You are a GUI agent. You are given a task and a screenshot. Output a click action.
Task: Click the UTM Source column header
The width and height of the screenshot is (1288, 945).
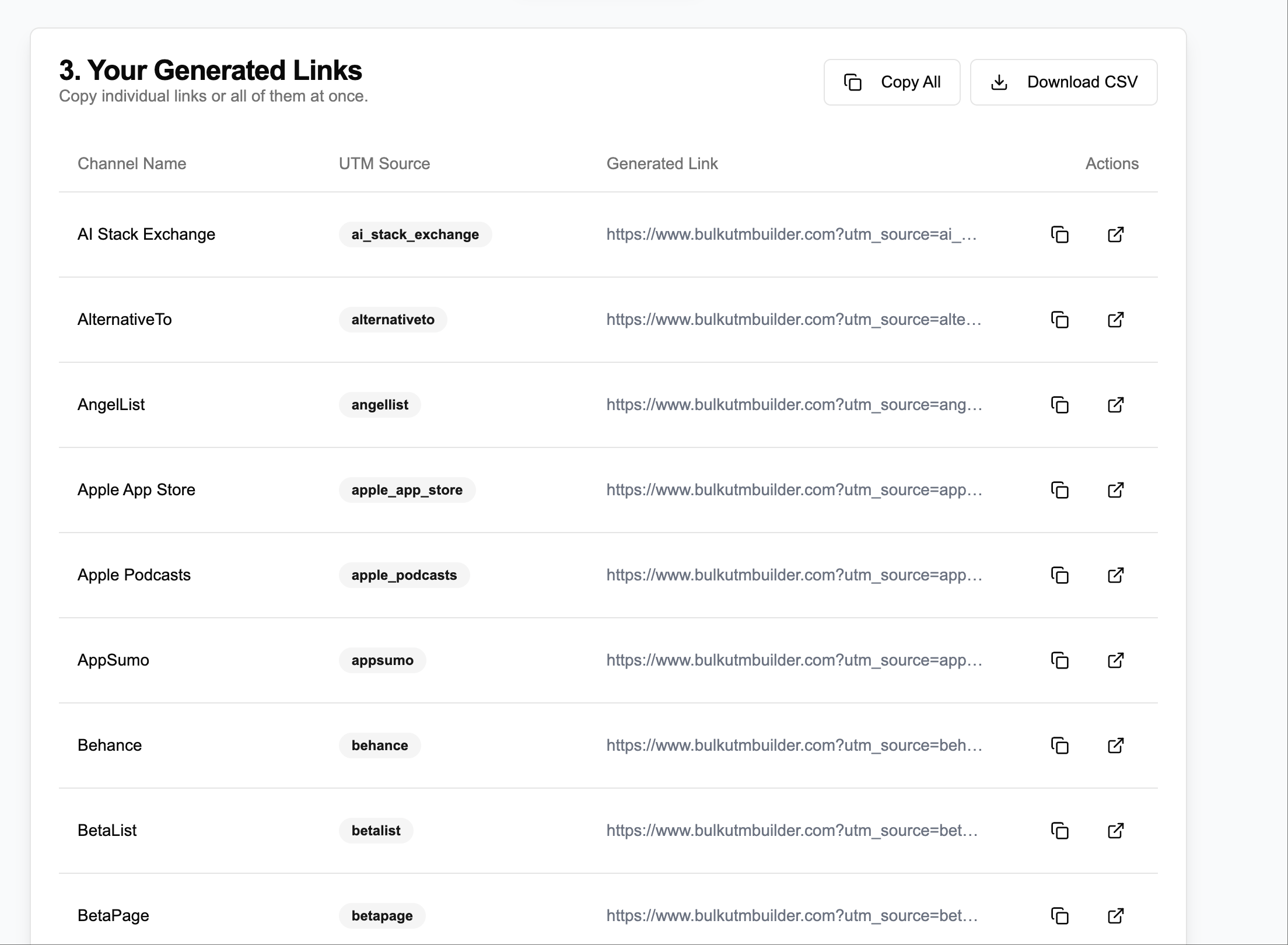[384, 164]
